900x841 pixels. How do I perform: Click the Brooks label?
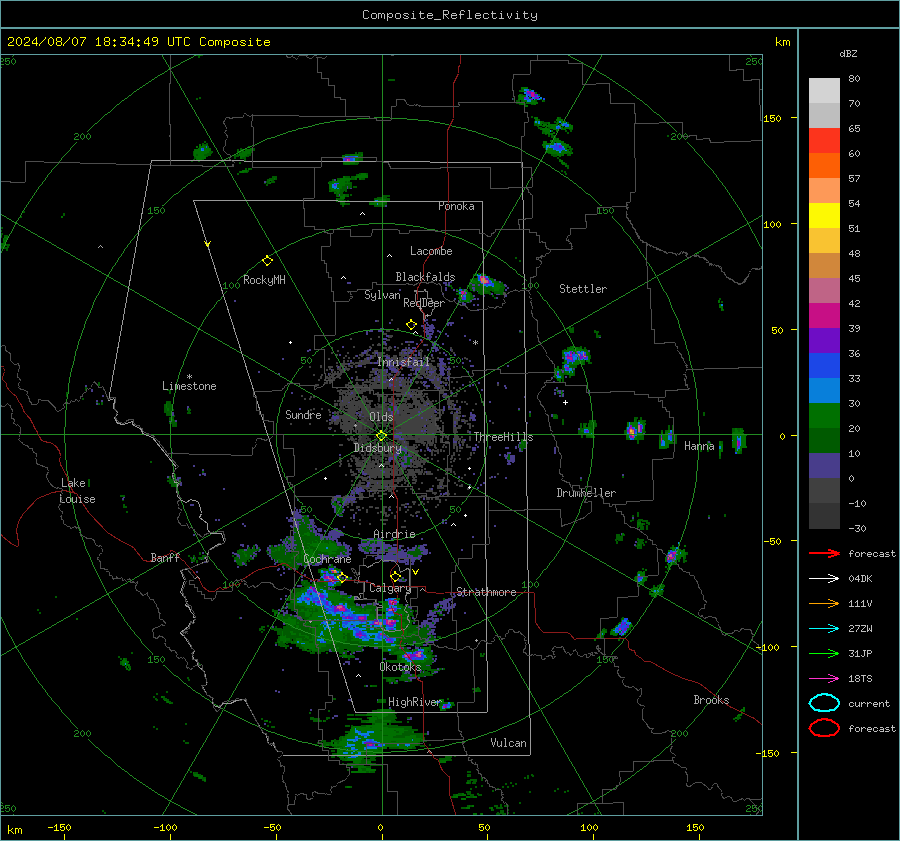click(711, 700)
